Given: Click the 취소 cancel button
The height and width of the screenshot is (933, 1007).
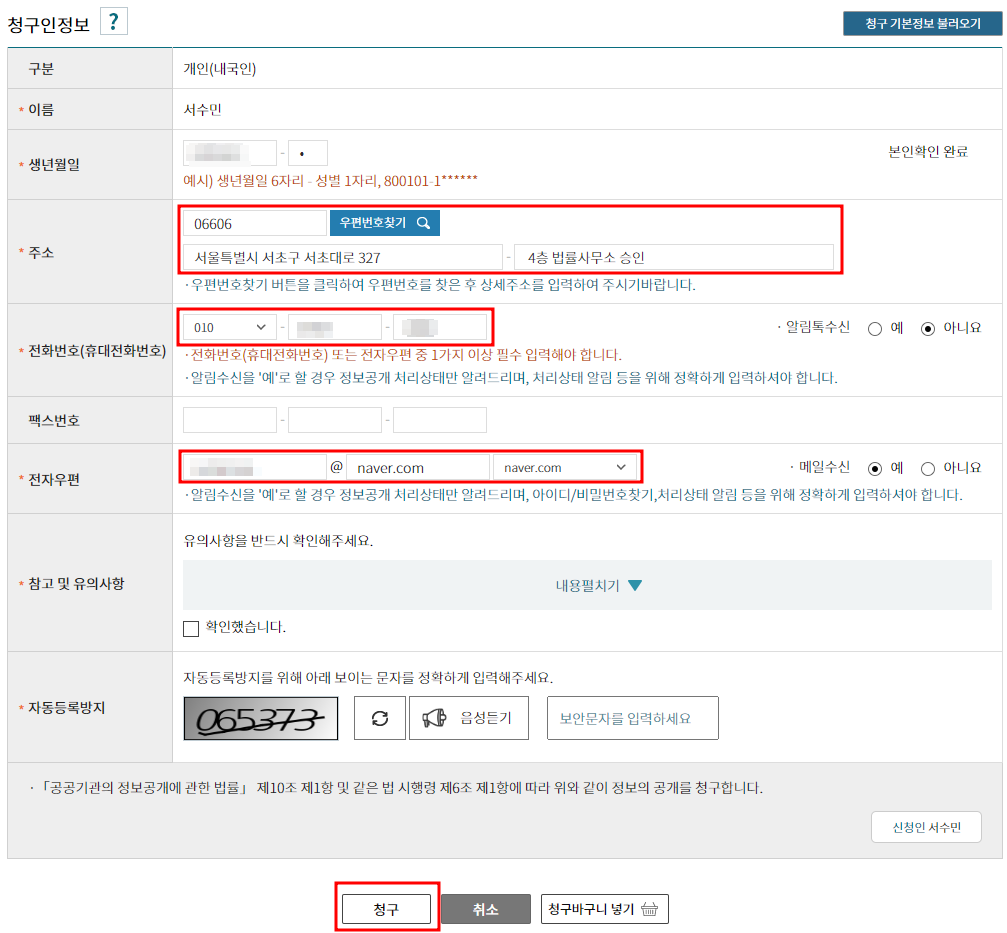Looking at the screenshot, I should 485,909.
